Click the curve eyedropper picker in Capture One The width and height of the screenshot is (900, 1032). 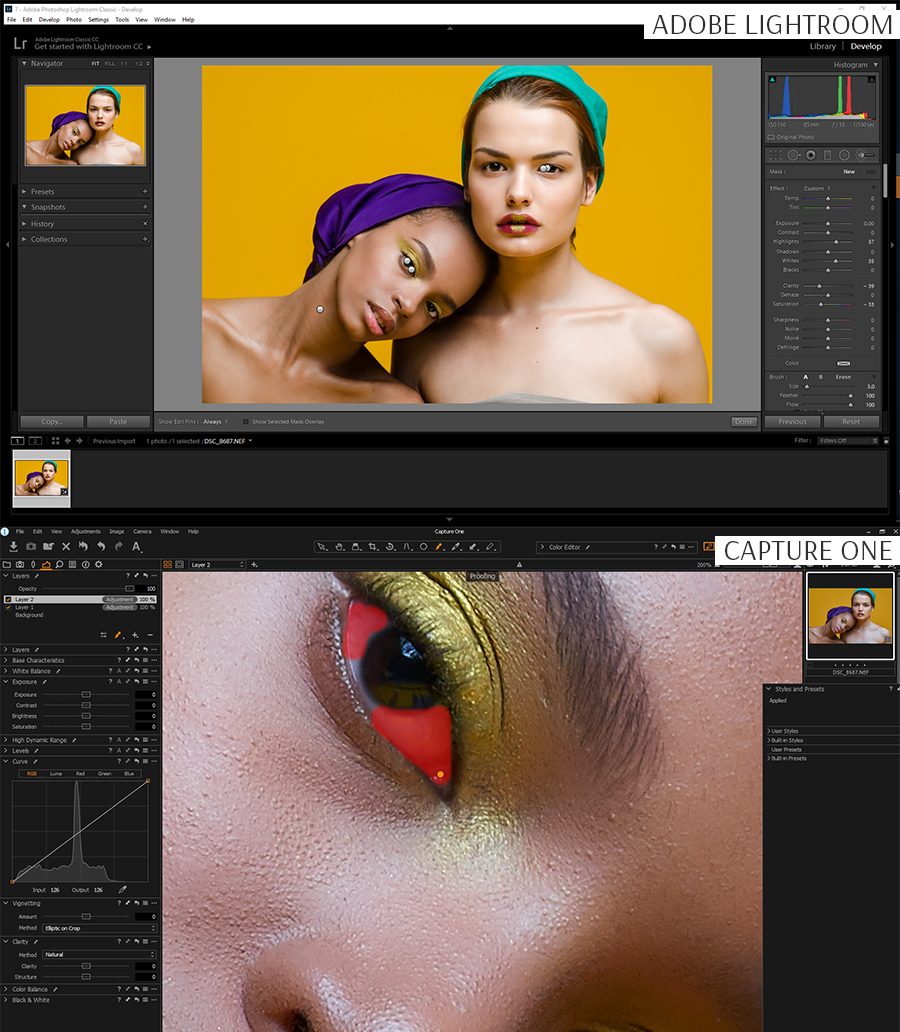click(x=122, y=890)
